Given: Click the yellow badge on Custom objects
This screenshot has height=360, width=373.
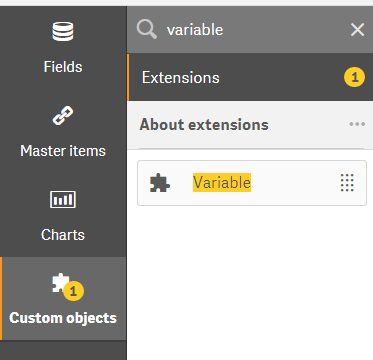Looking at the screenshot, I should [x=73, y=291].
